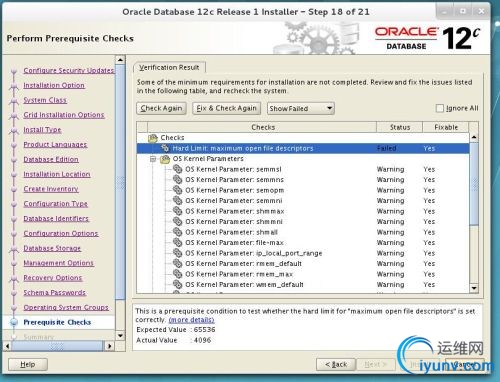Select Prerequisite Checks in the step list

(x=57, y=322)
